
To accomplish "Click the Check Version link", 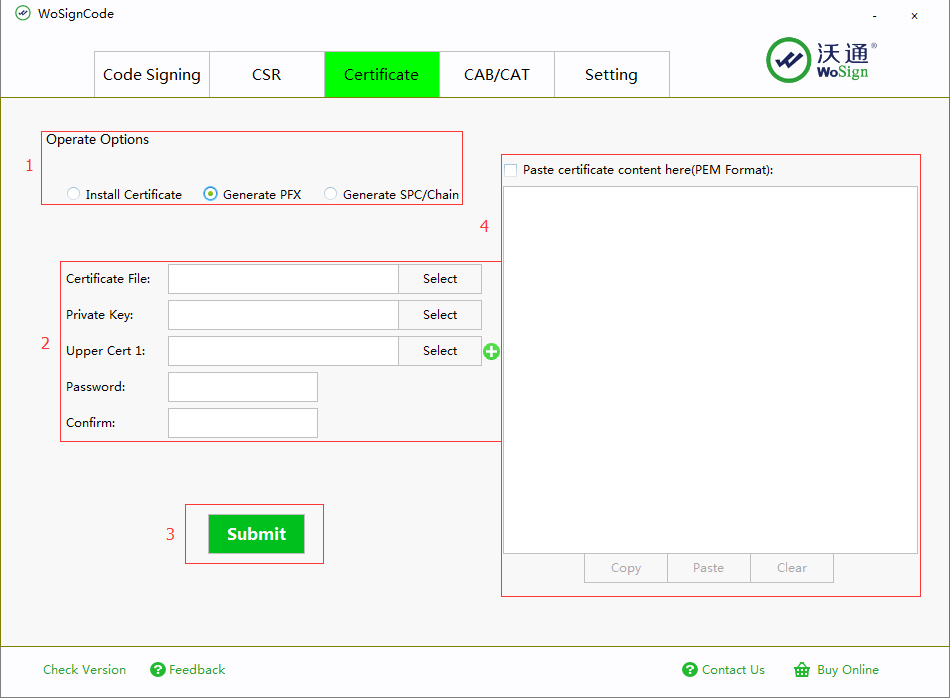I will pyautogui.click(x=84, y=670).
